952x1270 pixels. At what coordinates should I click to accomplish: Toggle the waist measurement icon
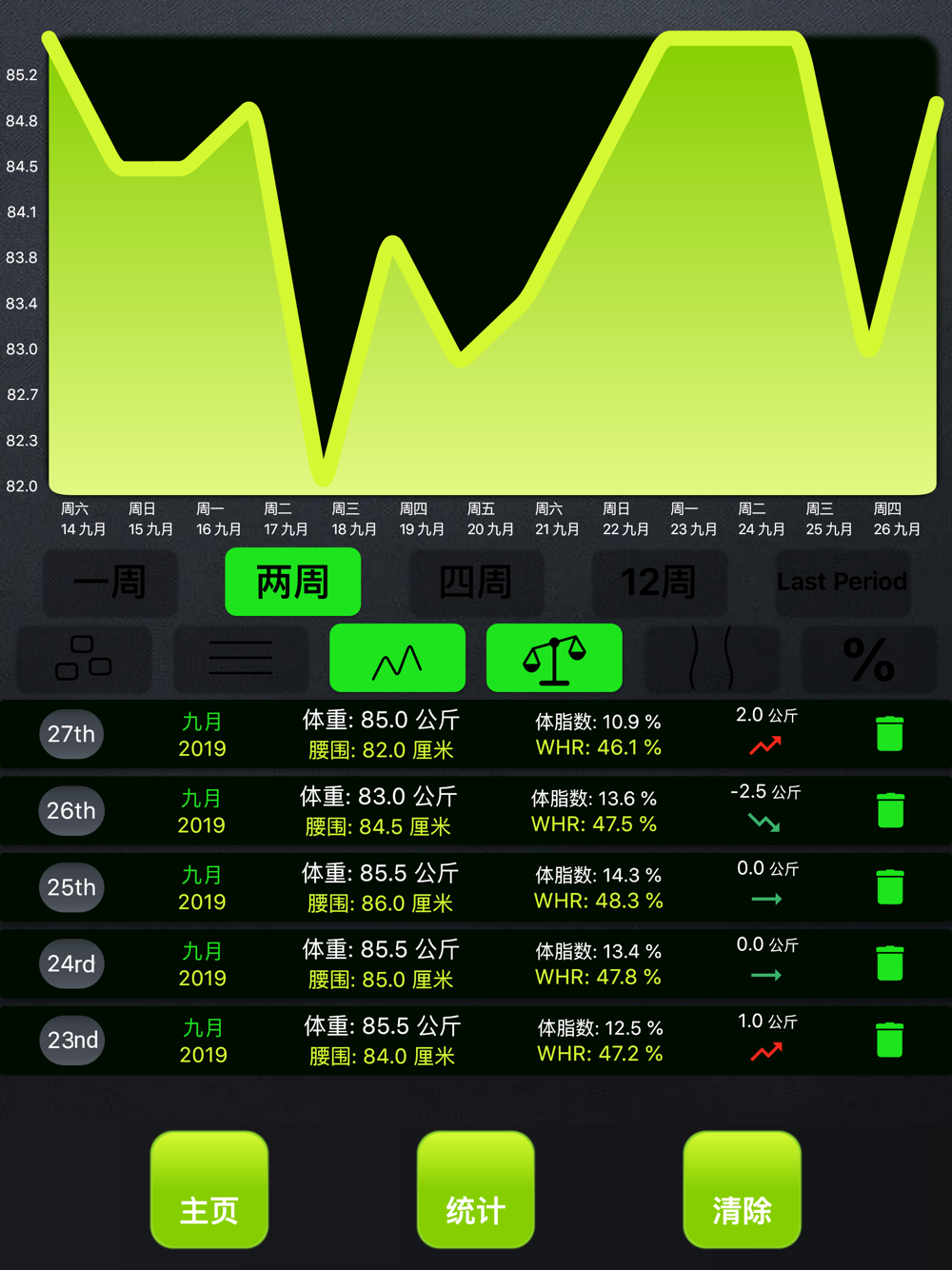[711, 658]
